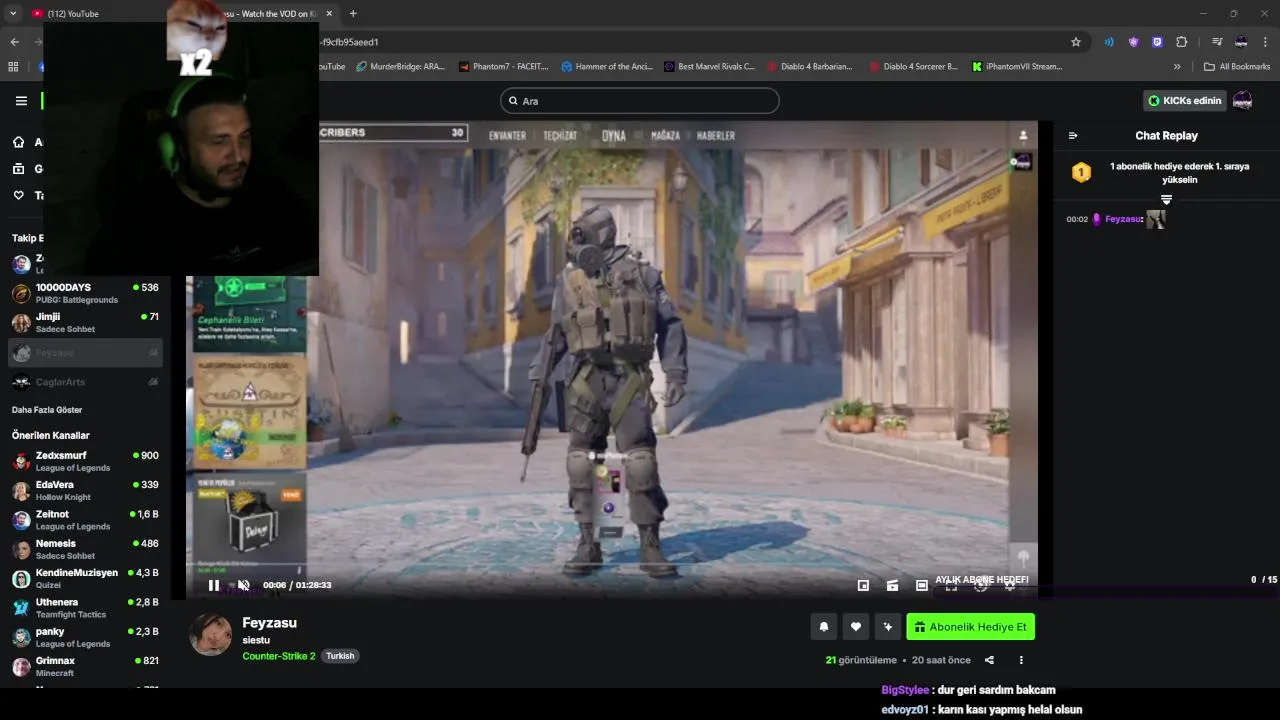Open Feyzasu's profile picture
The width and height of the screenshot is (1280, 720).
[211, 635]
